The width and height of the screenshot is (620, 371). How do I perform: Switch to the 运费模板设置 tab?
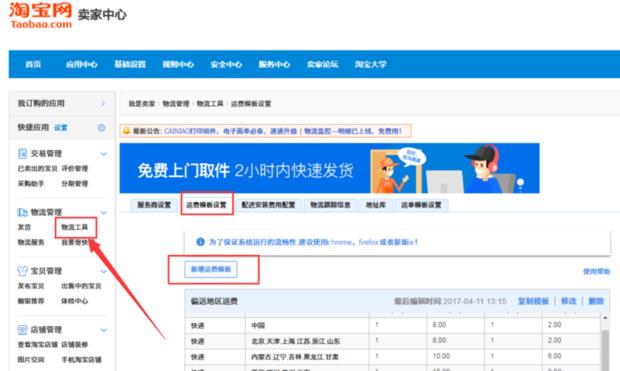pyautogui.click(x=206, y=205)
